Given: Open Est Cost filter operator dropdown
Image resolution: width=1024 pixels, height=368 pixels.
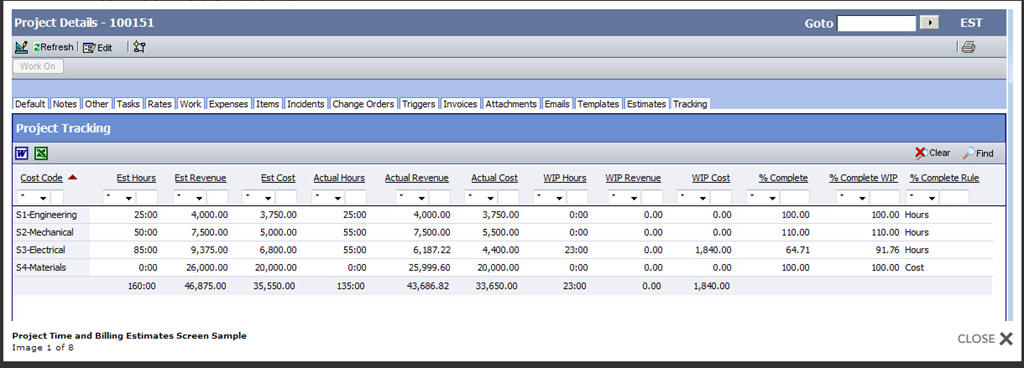Looking at the screenshot, I should (x=259, y=197).
